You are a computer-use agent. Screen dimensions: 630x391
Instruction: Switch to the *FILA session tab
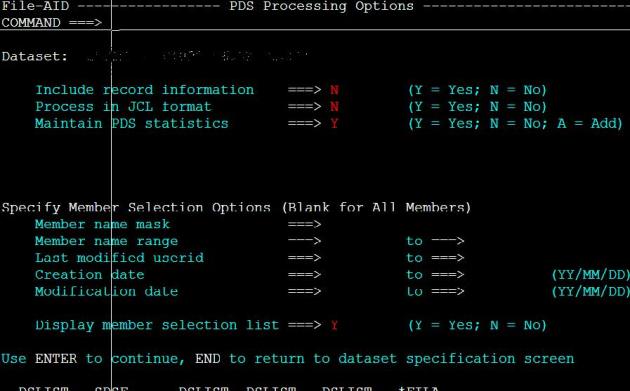pyautogui.click(x=419, y=389)
